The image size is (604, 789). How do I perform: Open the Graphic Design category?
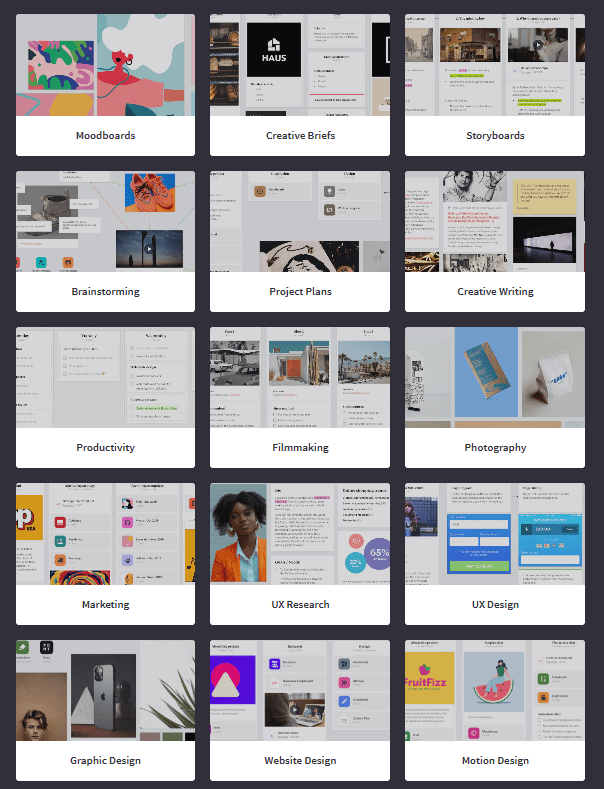(x=105, y=711)
